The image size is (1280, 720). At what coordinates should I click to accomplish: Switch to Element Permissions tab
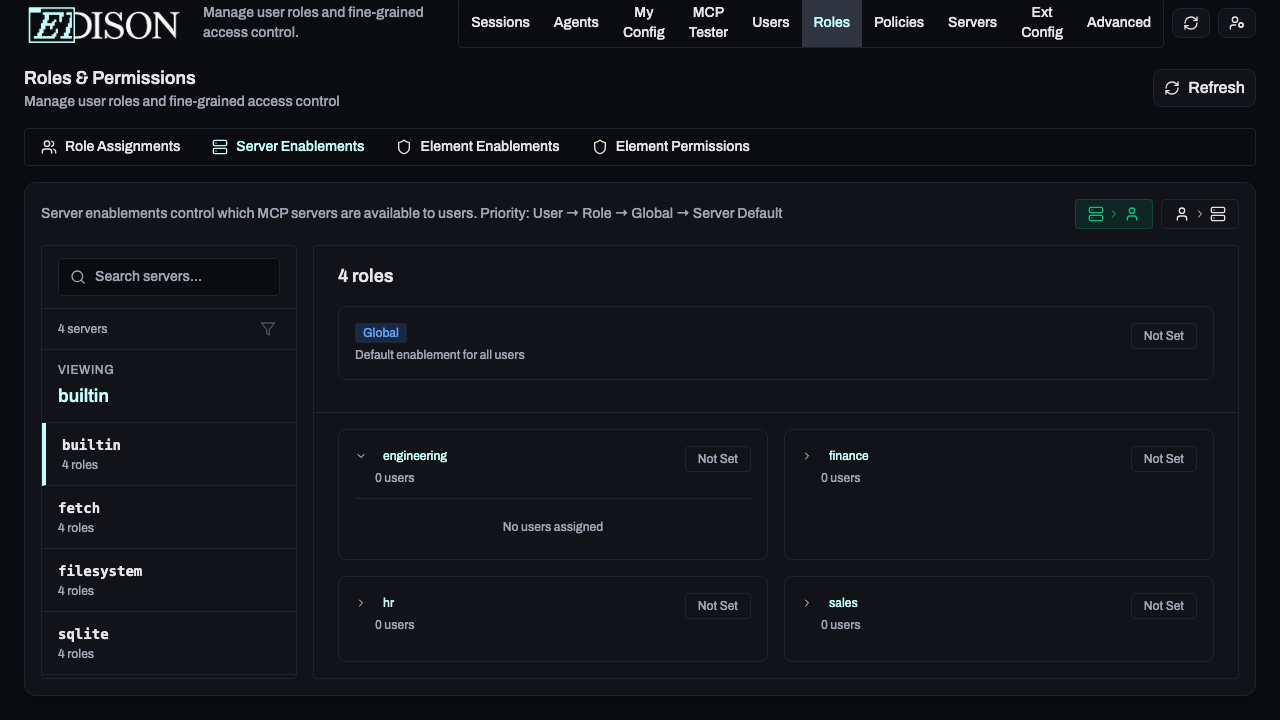coord(671,146)
